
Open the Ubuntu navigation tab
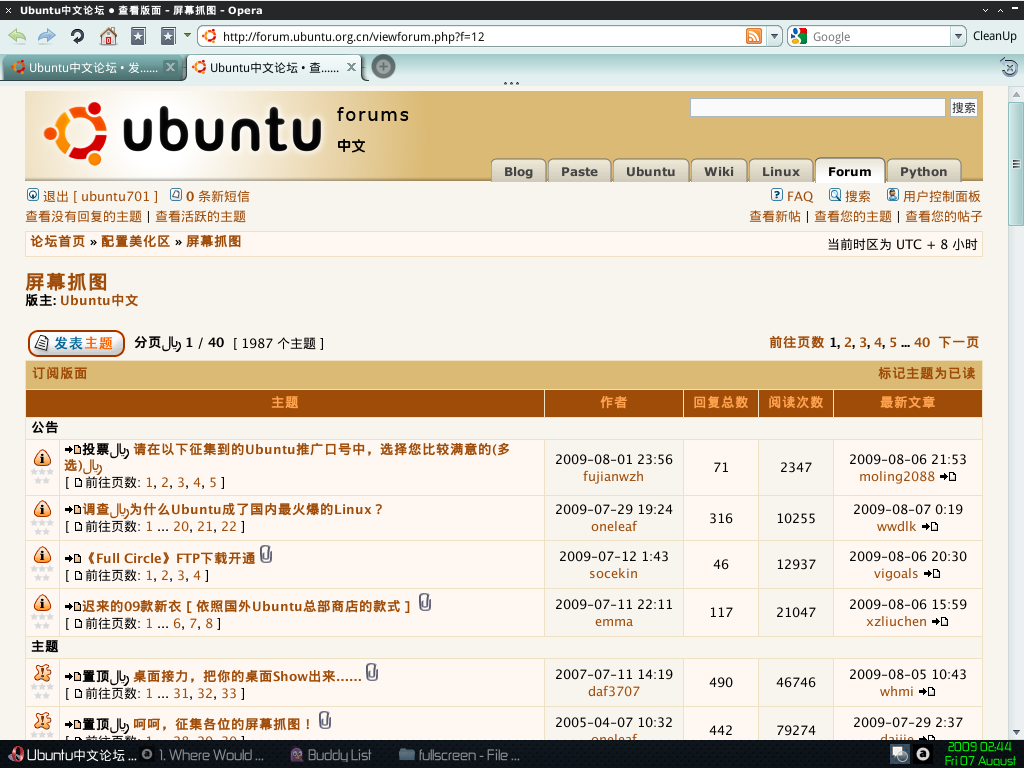(x=650, y=171)
